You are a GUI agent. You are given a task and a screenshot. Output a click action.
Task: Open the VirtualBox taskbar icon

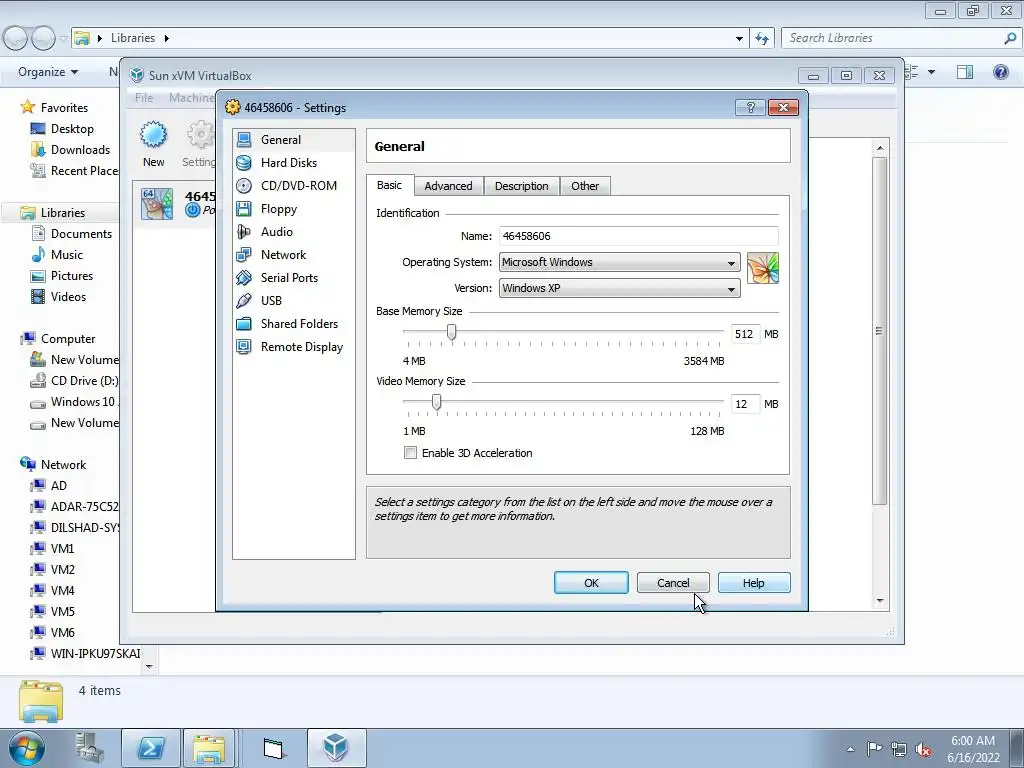pyautogui.click(x=336, y=748)
